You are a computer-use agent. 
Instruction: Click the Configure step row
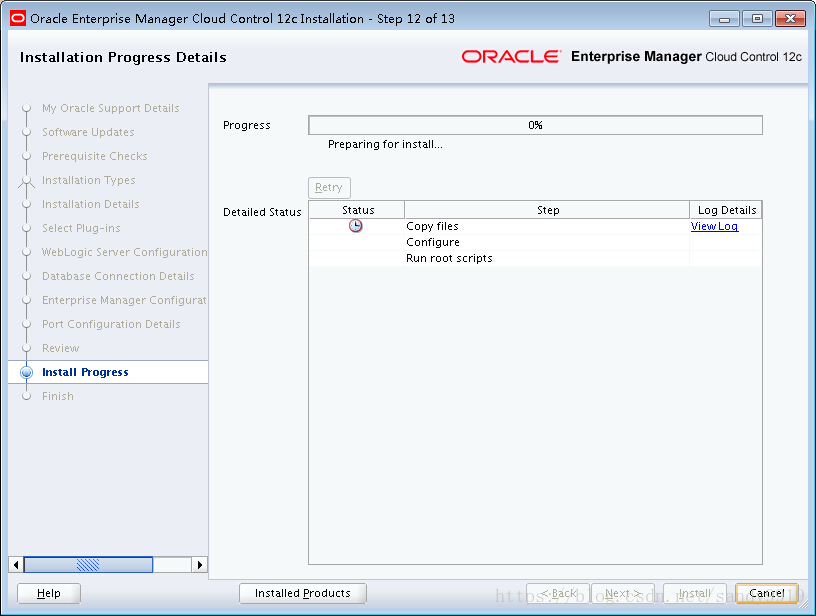click(x=536, y=242)
